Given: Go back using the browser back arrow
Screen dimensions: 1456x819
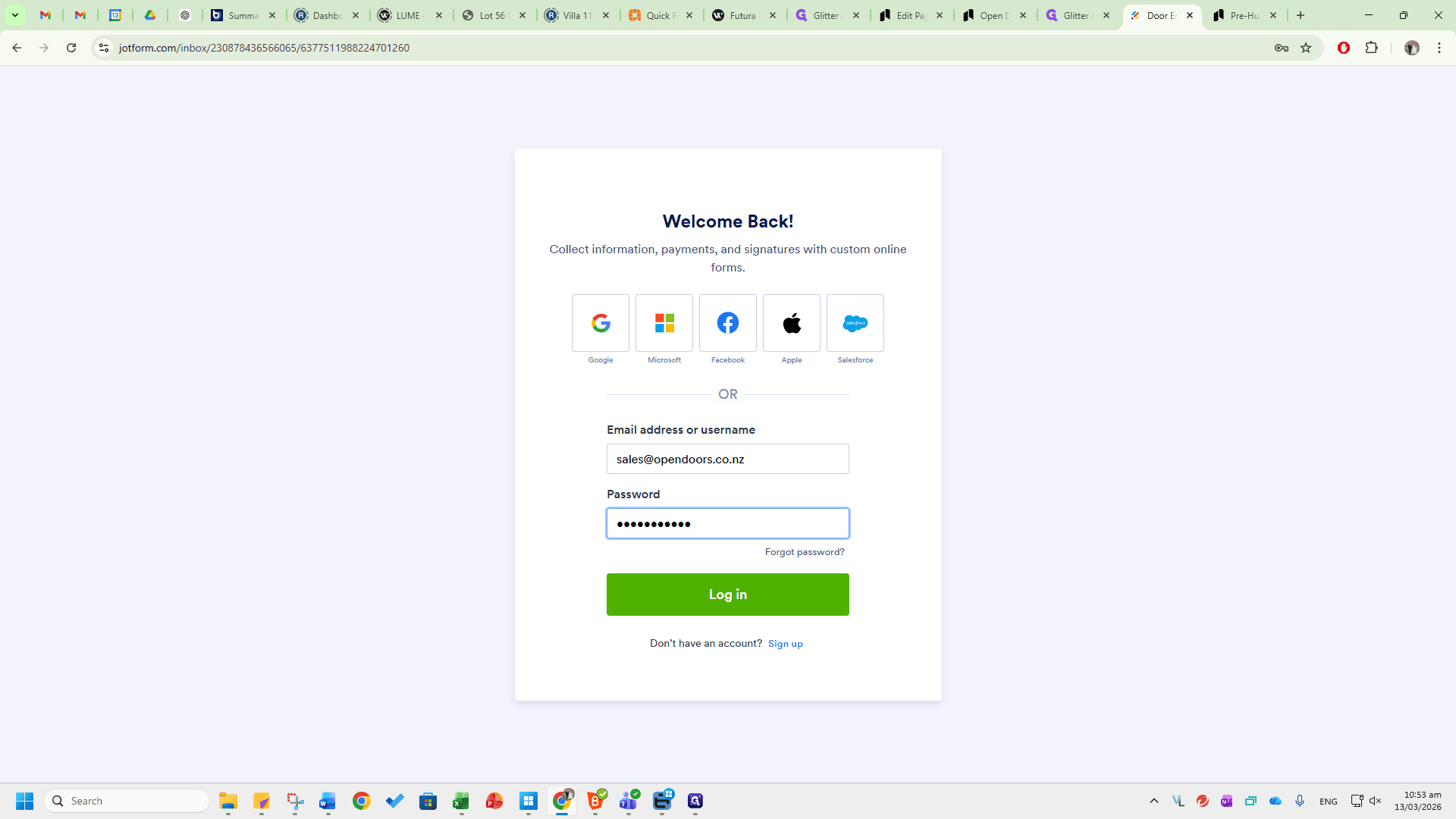Looking at the screenshot, I should click(17, 48).
